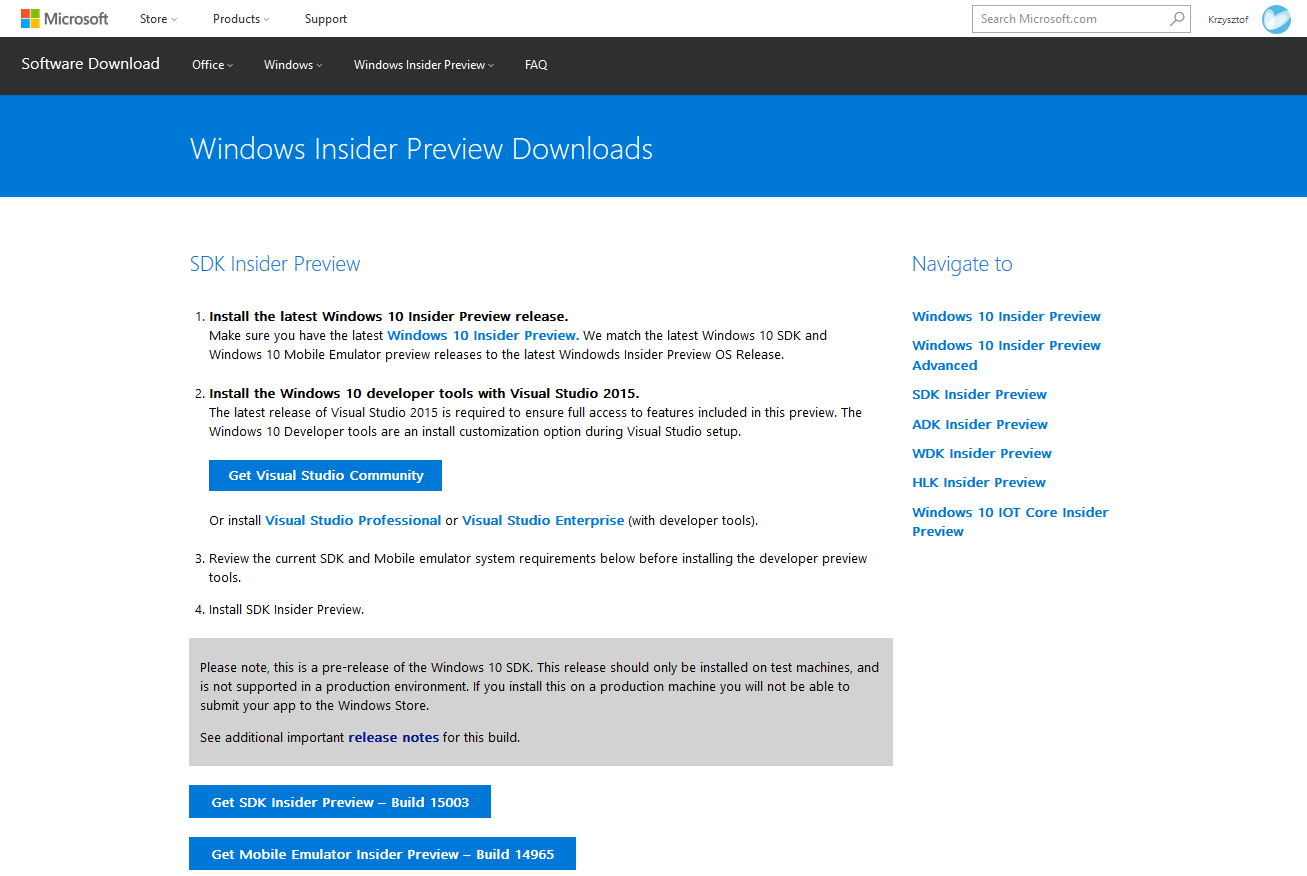Click Get Visual Studio Community button

(325, 475)
